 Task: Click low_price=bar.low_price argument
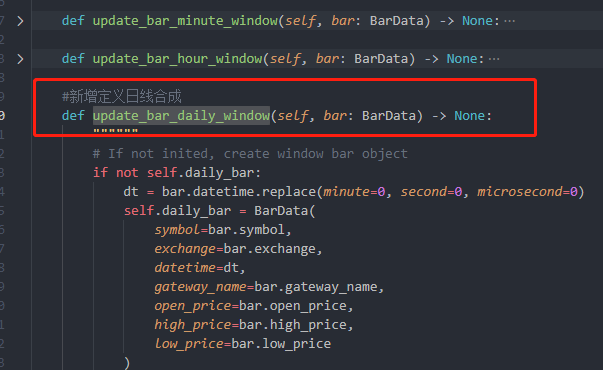pos(243,344)
